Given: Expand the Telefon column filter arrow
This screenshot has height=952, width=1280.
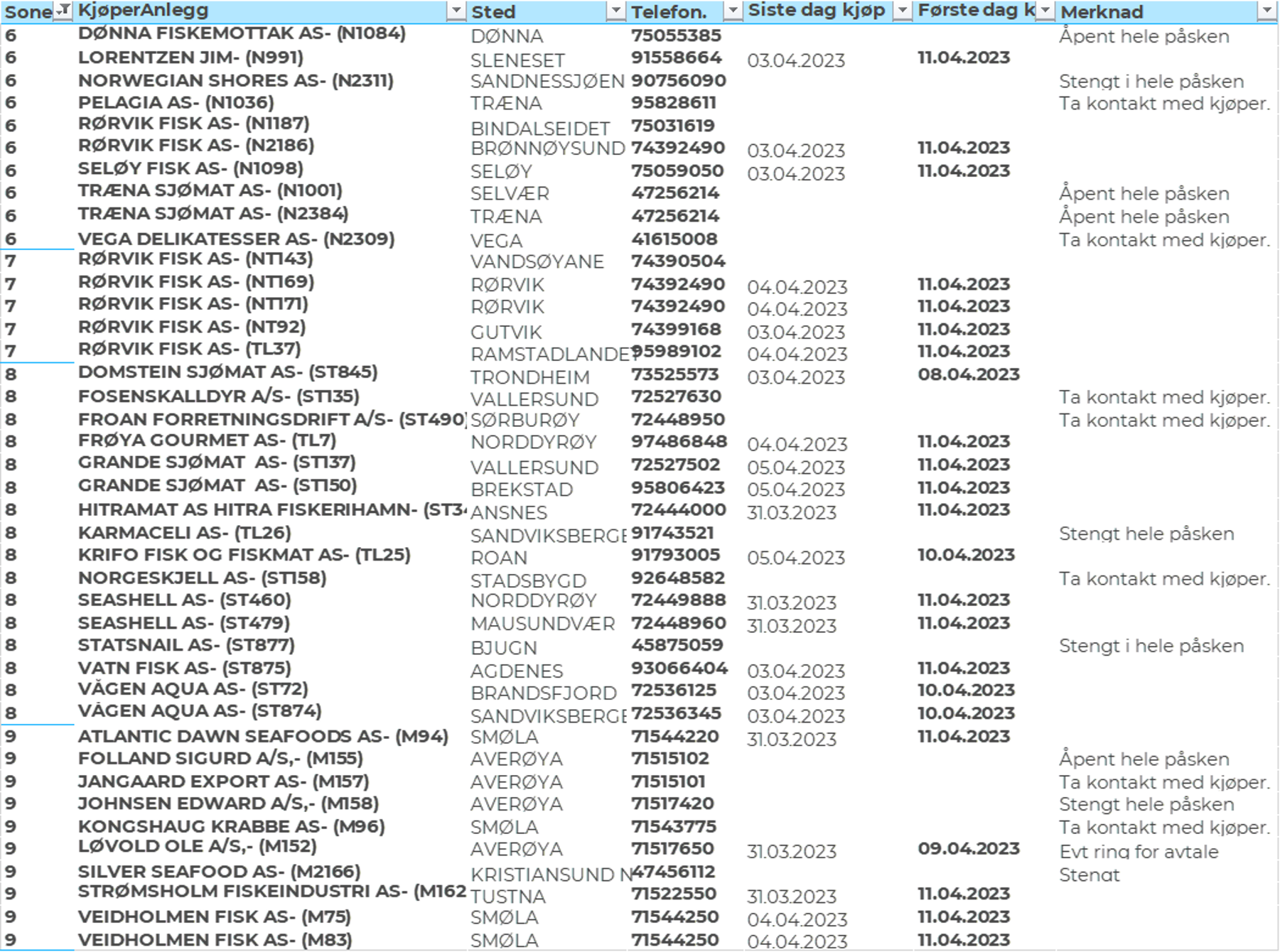Looking at the screenshot, I should (x=732, y=10).
